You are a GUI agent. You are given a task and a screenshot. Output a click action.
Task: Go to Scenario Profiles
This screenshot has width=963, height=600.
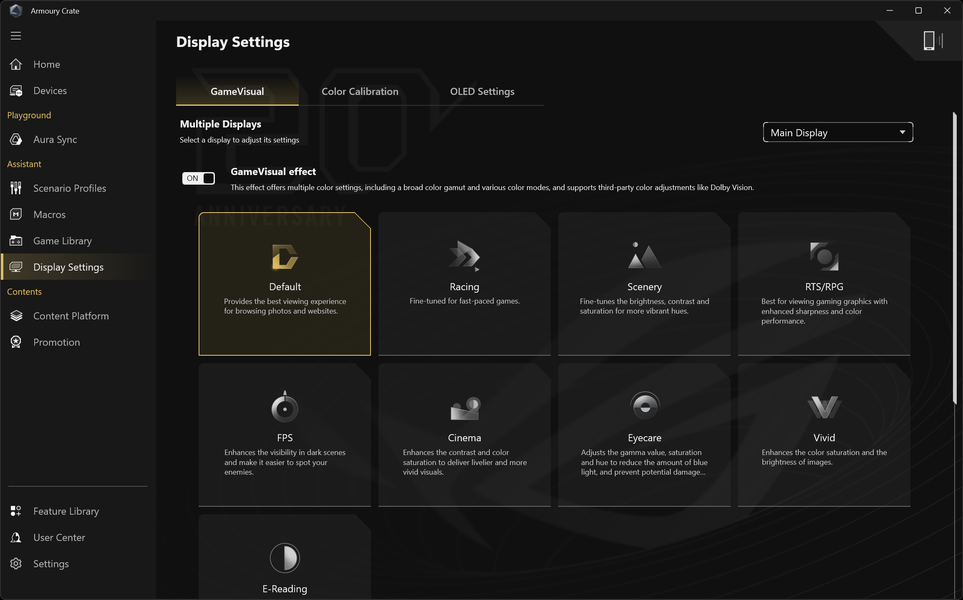click(69, 188)
